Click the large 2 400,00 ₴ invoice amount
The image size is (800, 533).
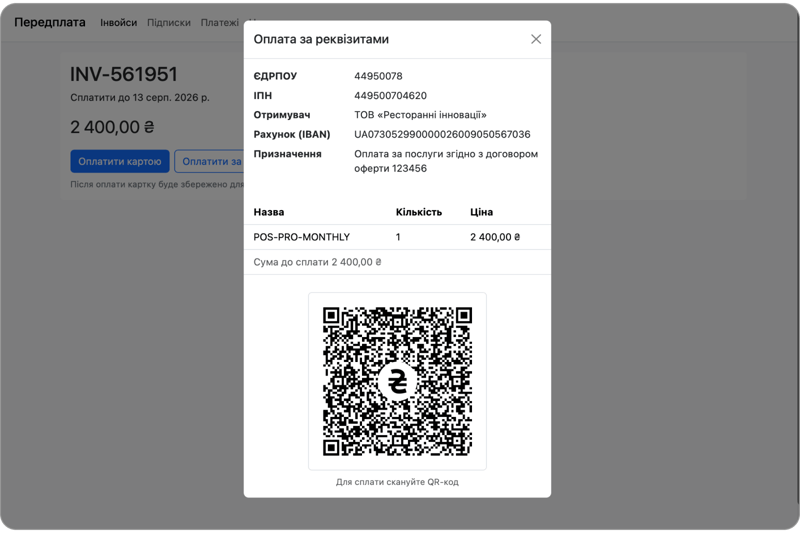[112, 127]
